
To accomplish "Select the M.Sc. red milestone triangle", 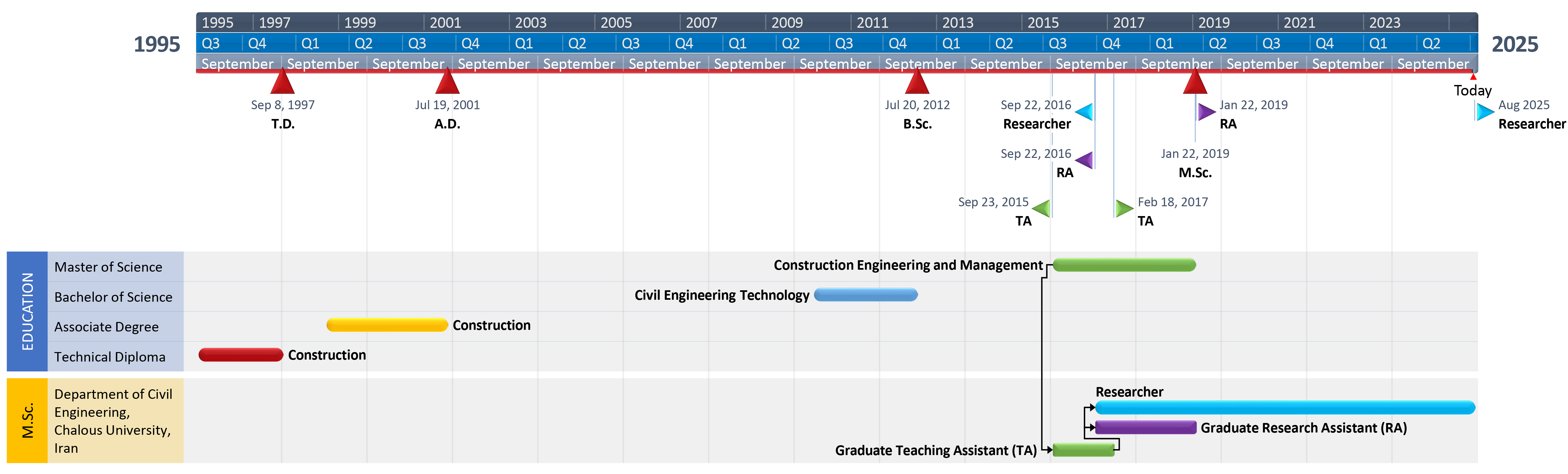I will click(x=1195, y=82).
